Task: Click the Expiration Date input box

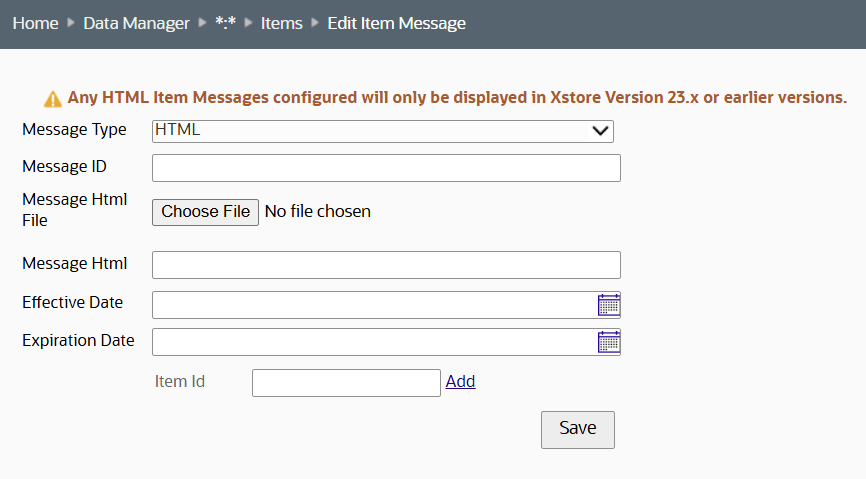Action: pos(374,342)
